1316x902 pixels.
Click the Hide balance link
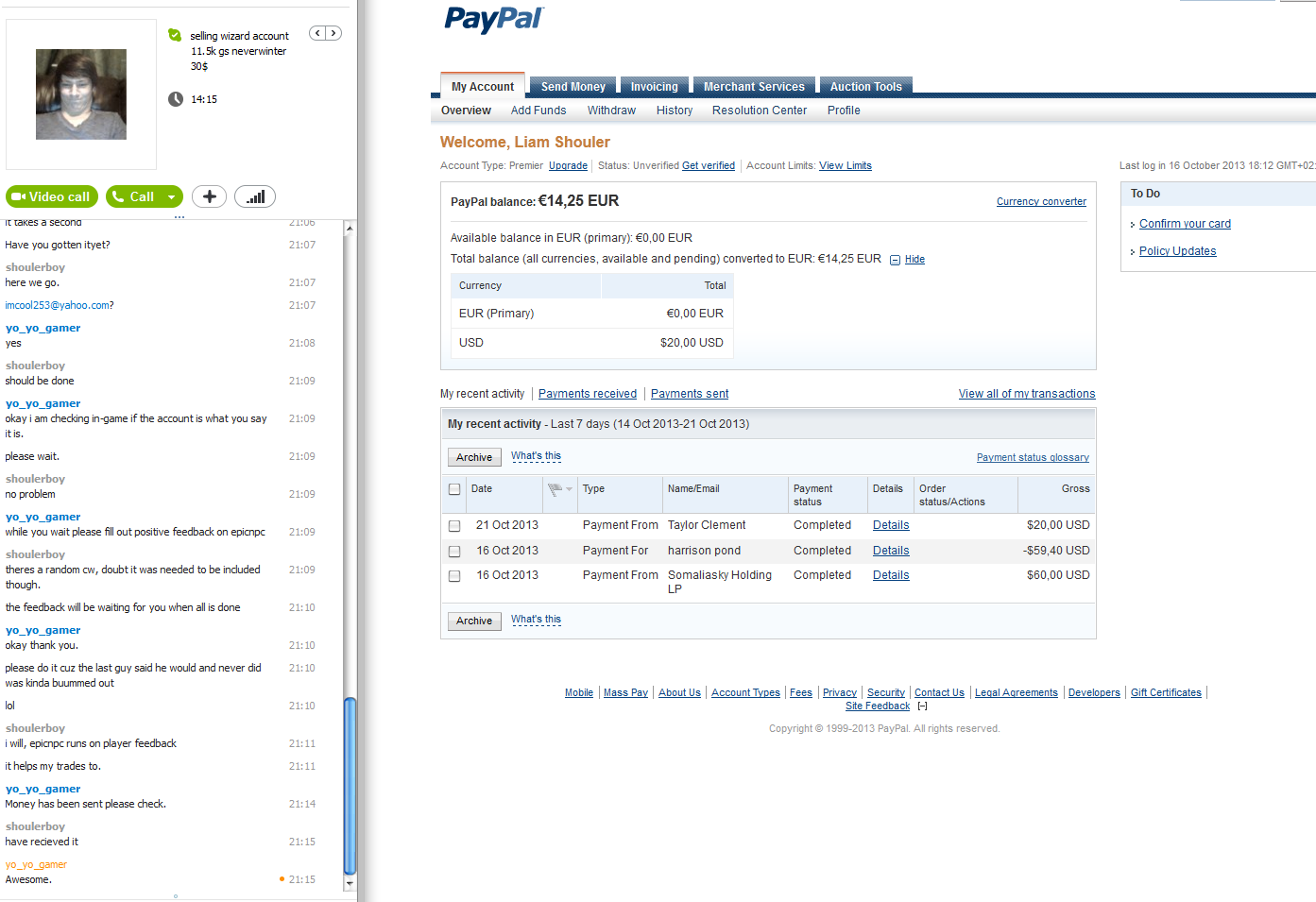(914, 259)
